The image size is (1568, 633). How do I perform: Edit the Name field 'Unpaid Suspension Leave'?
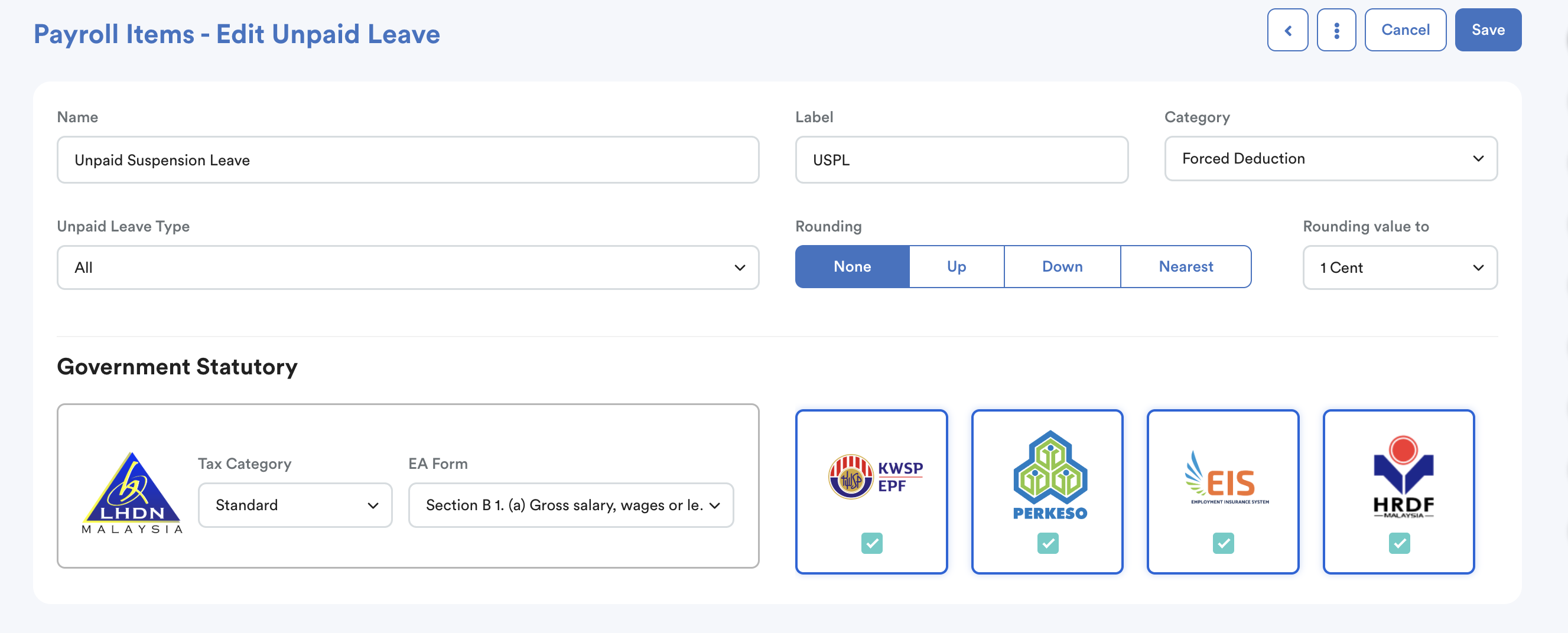coord(408,159)
